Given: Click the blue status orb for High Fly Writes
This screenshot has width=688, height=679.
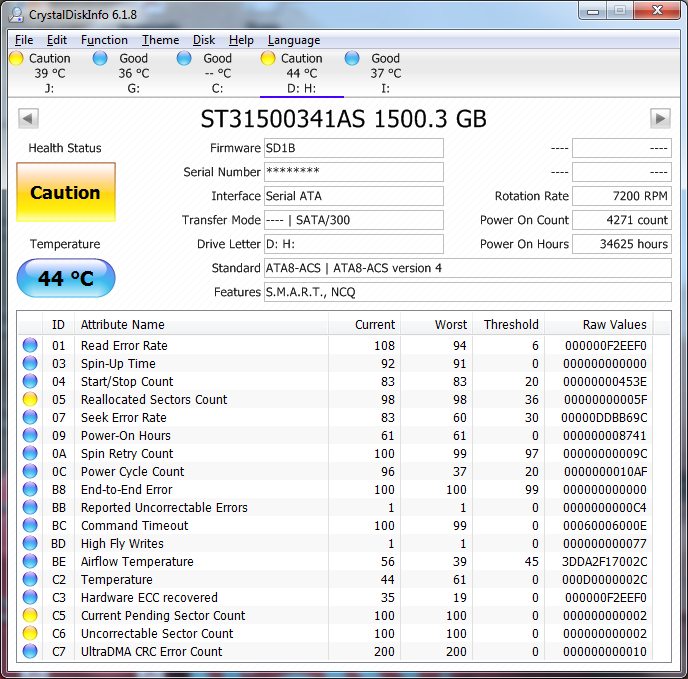Looking at the screenshot, I should [x=30, y=543].
